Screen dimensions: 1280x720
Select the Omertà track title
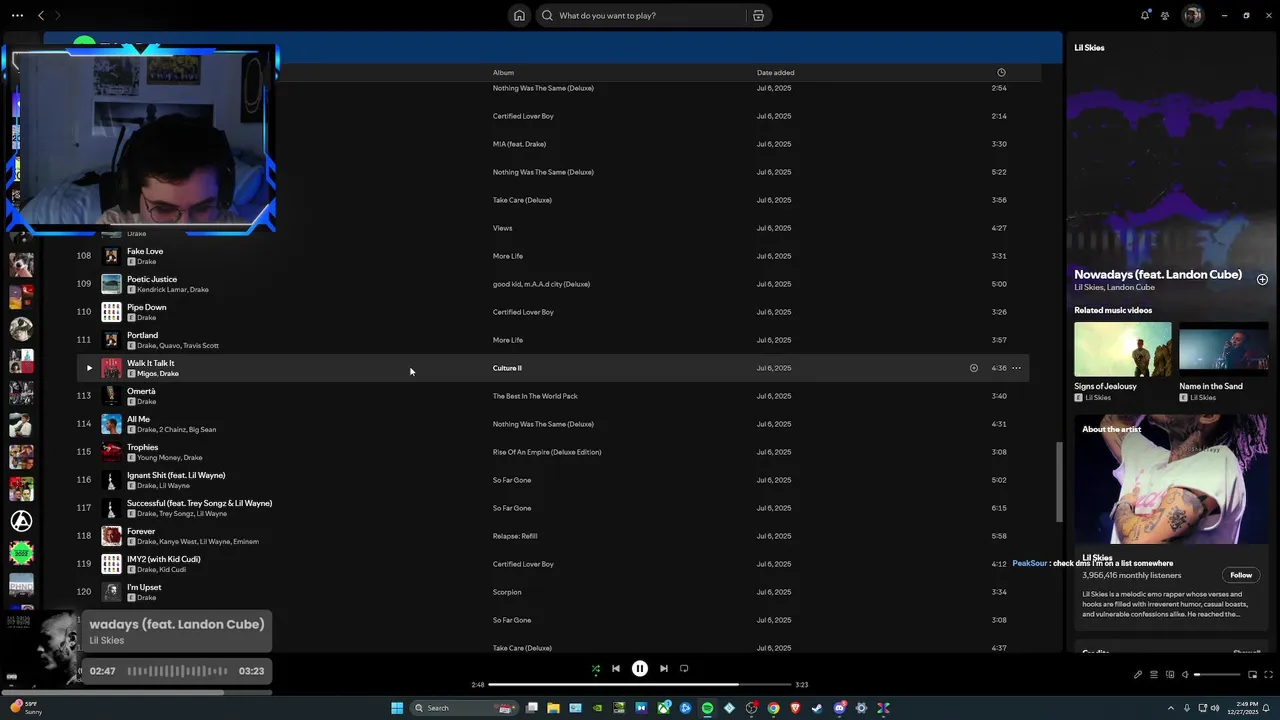coord(141,391)
